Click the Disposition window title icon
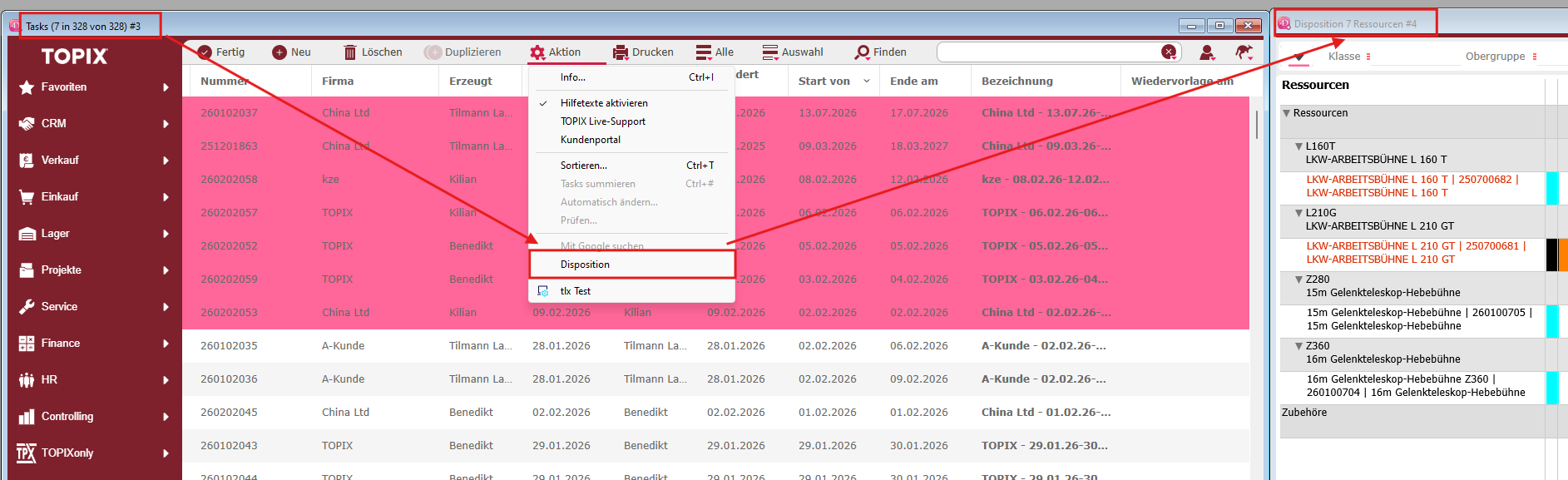Viewport: 1568px width, 480px height. point(1284,24)
